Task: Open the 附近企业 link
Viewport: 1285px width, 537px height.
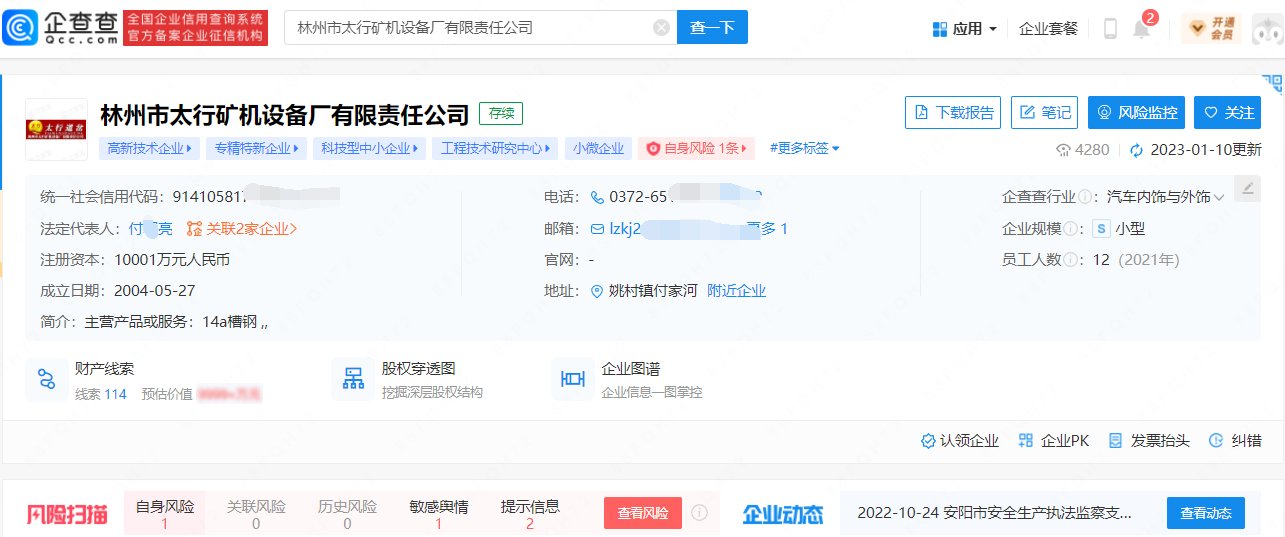Action: (736, 291)
